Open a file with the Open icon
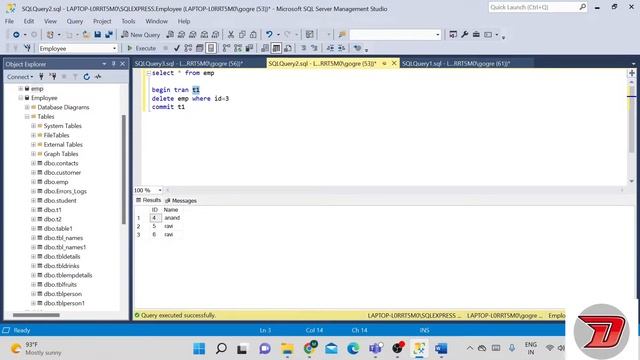Screen dimensions: 640x360 tap(86, 35)
